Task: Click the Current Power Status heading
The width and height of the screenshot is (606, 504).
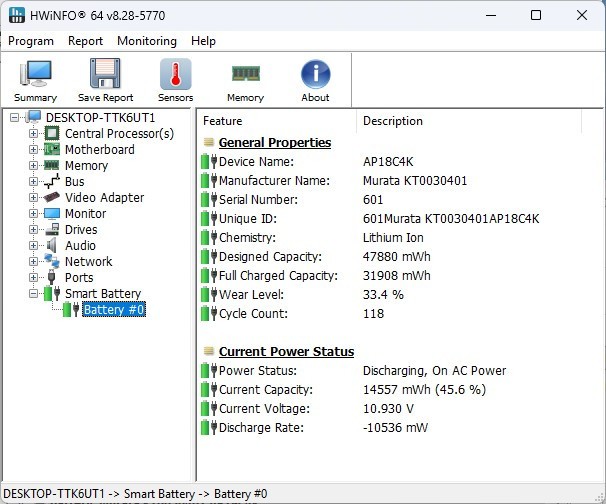Action: [286, 351]
